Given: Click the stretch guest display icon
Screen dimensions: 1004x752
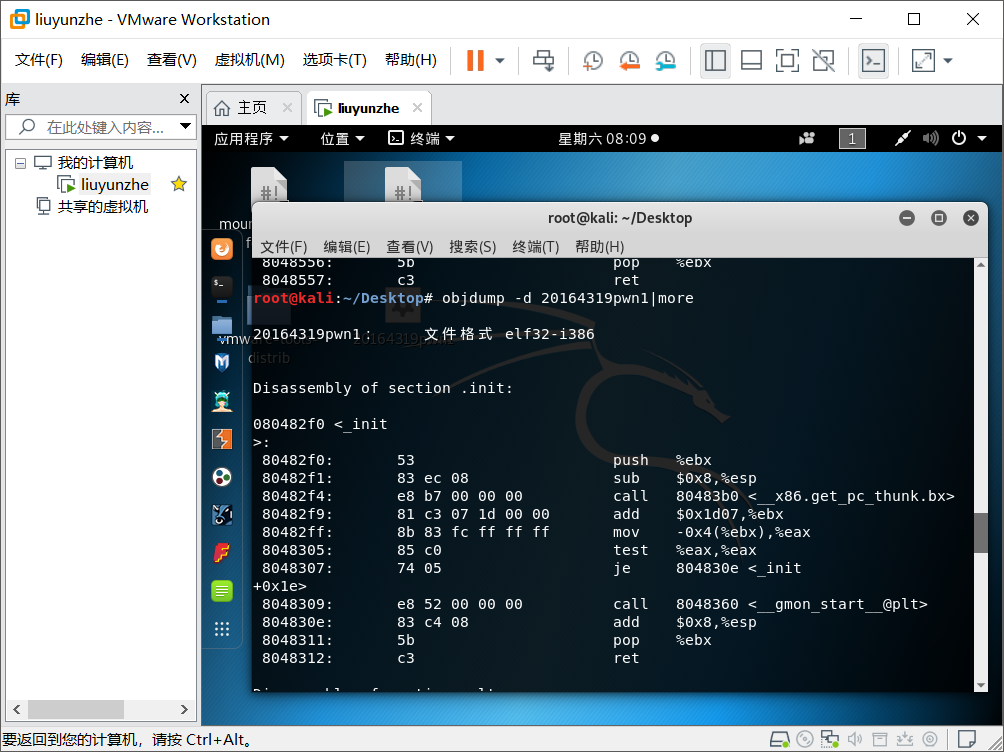Looking at the screenshot, I should pos(923,61).
